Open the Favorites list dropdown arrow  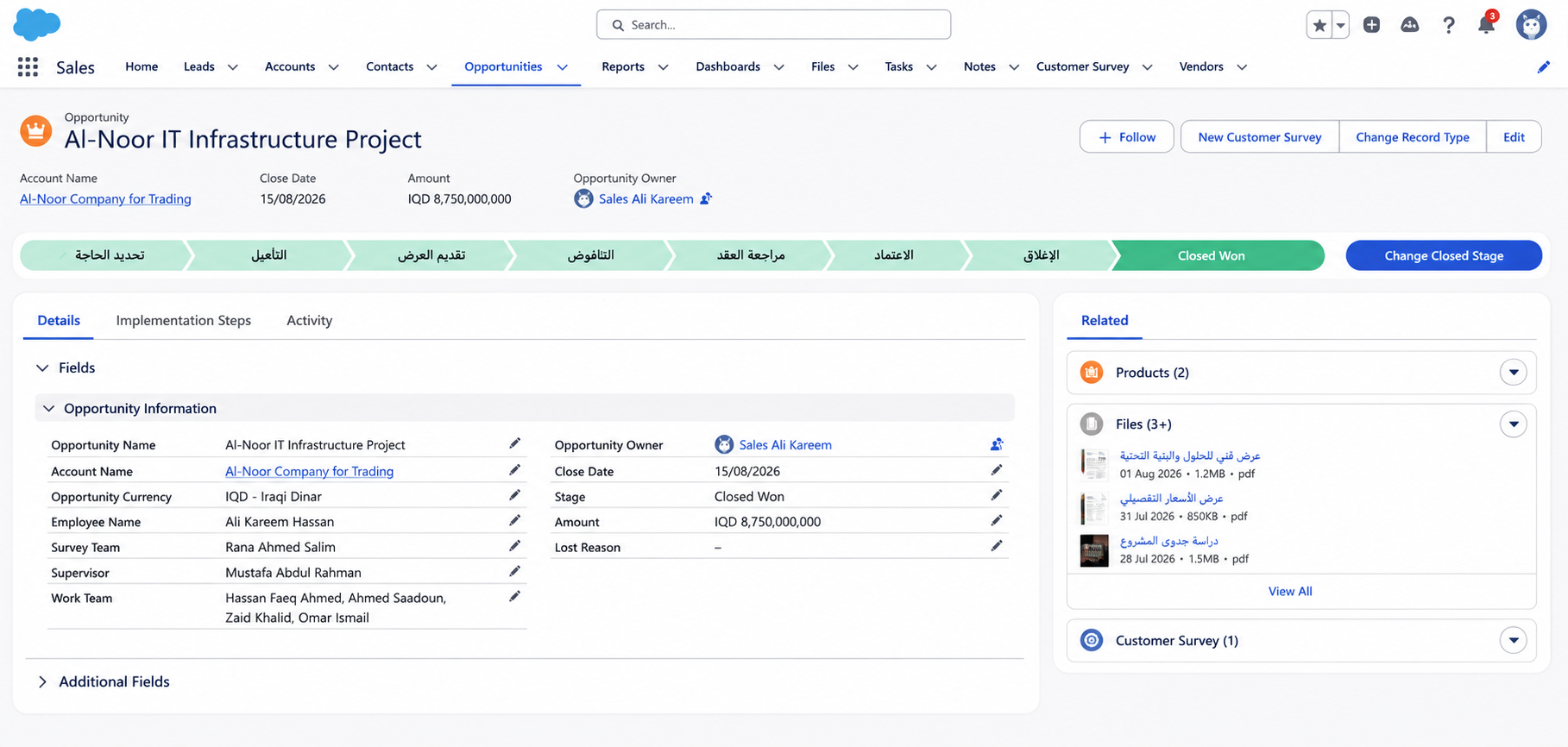[x=1340, y=25]
